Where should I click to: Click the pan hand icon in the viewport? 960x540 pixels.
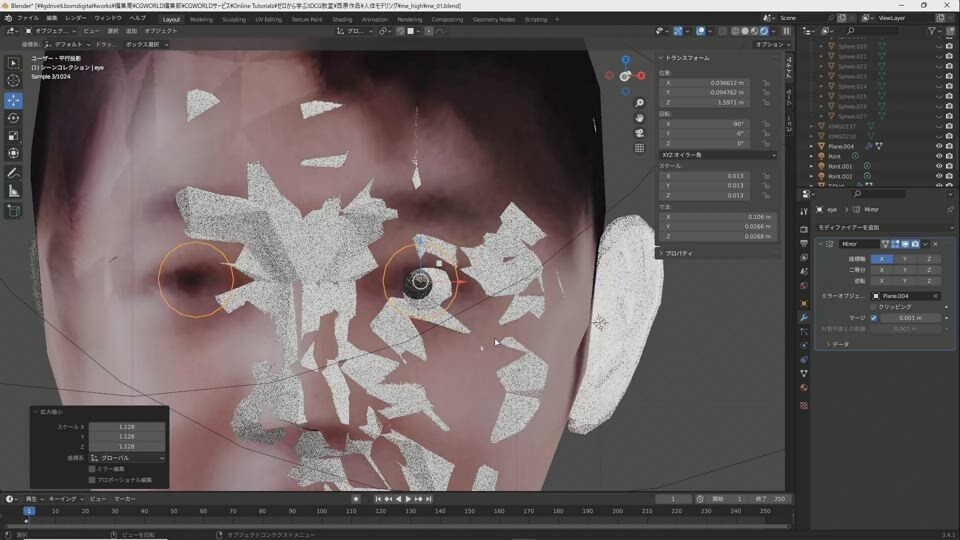(x=639, y=118)
